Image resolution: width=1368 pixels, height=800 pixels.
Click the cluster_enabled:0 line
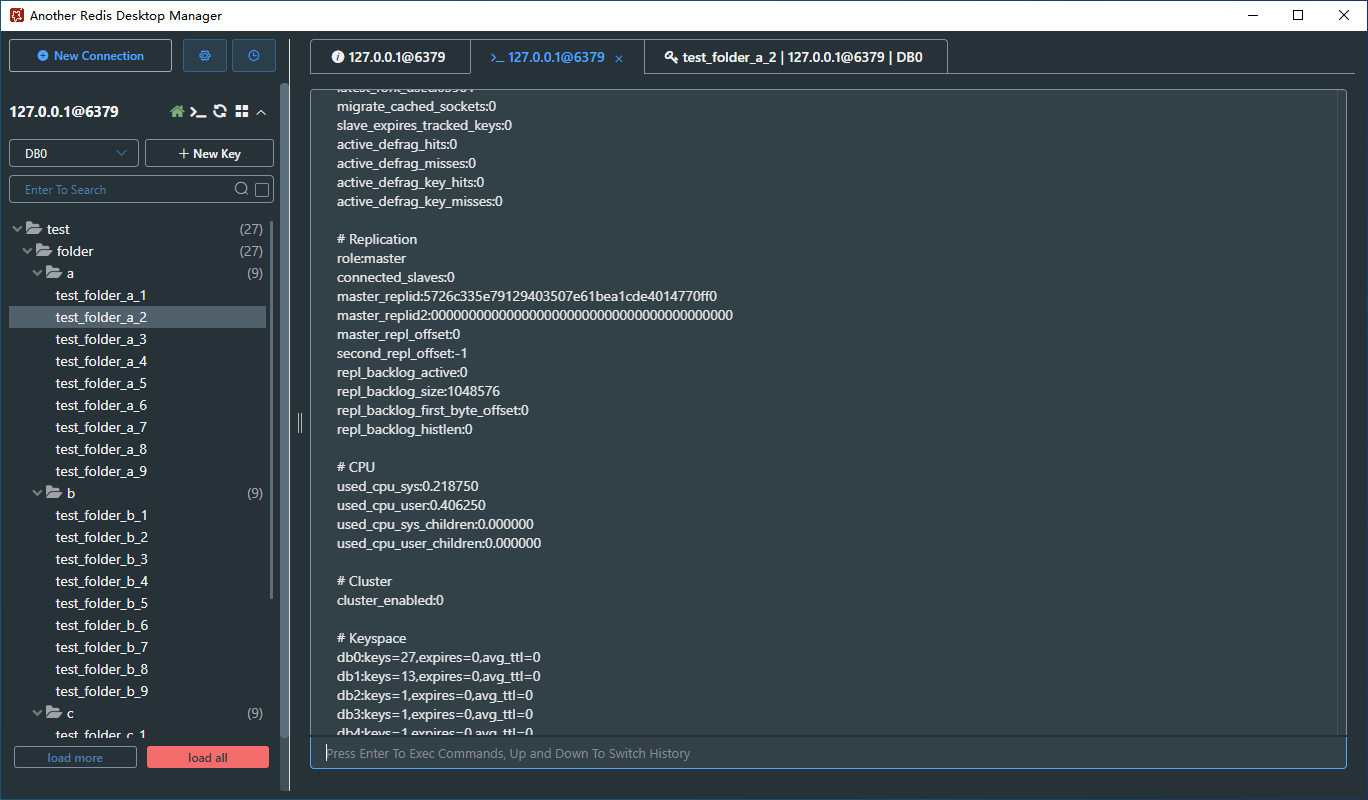pyautogui.click(x=390, y=600)
